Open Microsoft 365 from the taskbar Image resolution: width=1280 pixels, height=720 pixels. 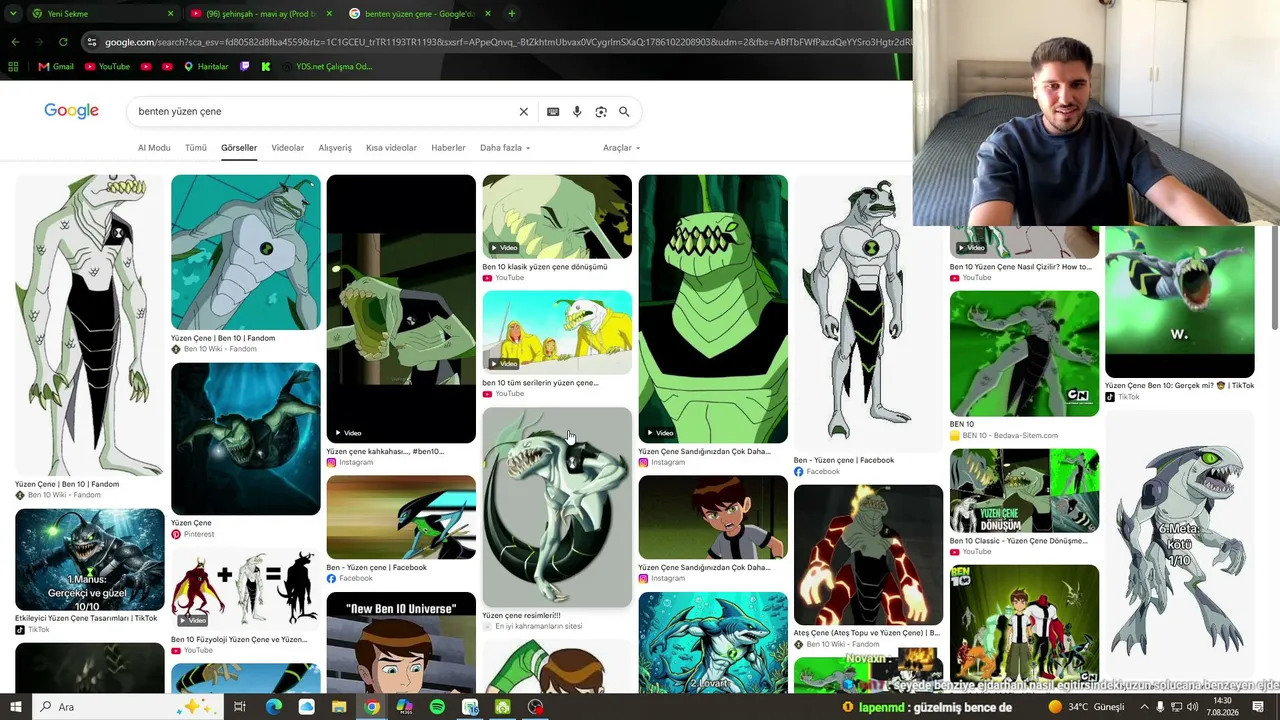click(404, 707)
